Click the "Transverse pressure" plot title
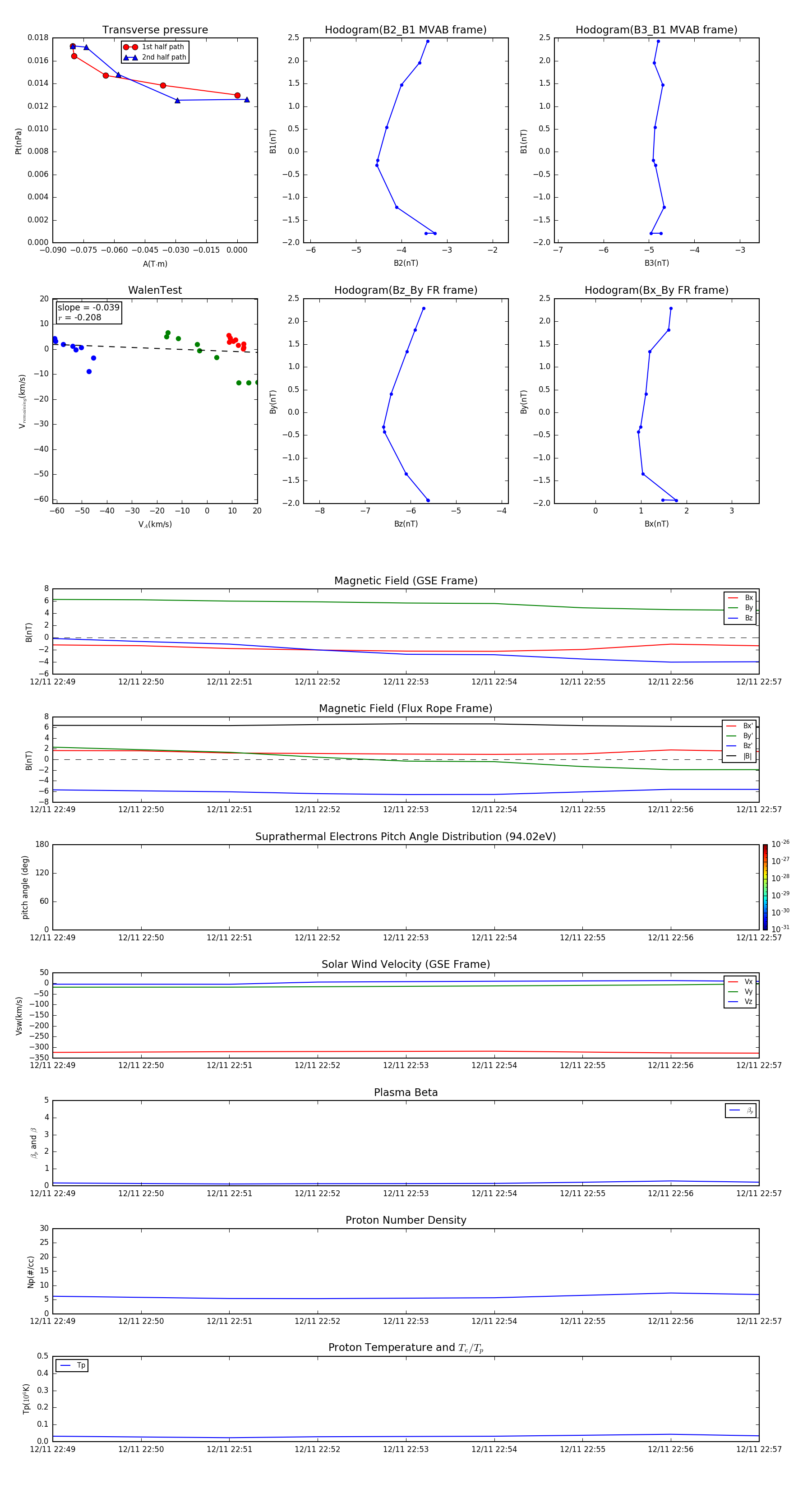The image size is (812, 1489). pos(155,30)
